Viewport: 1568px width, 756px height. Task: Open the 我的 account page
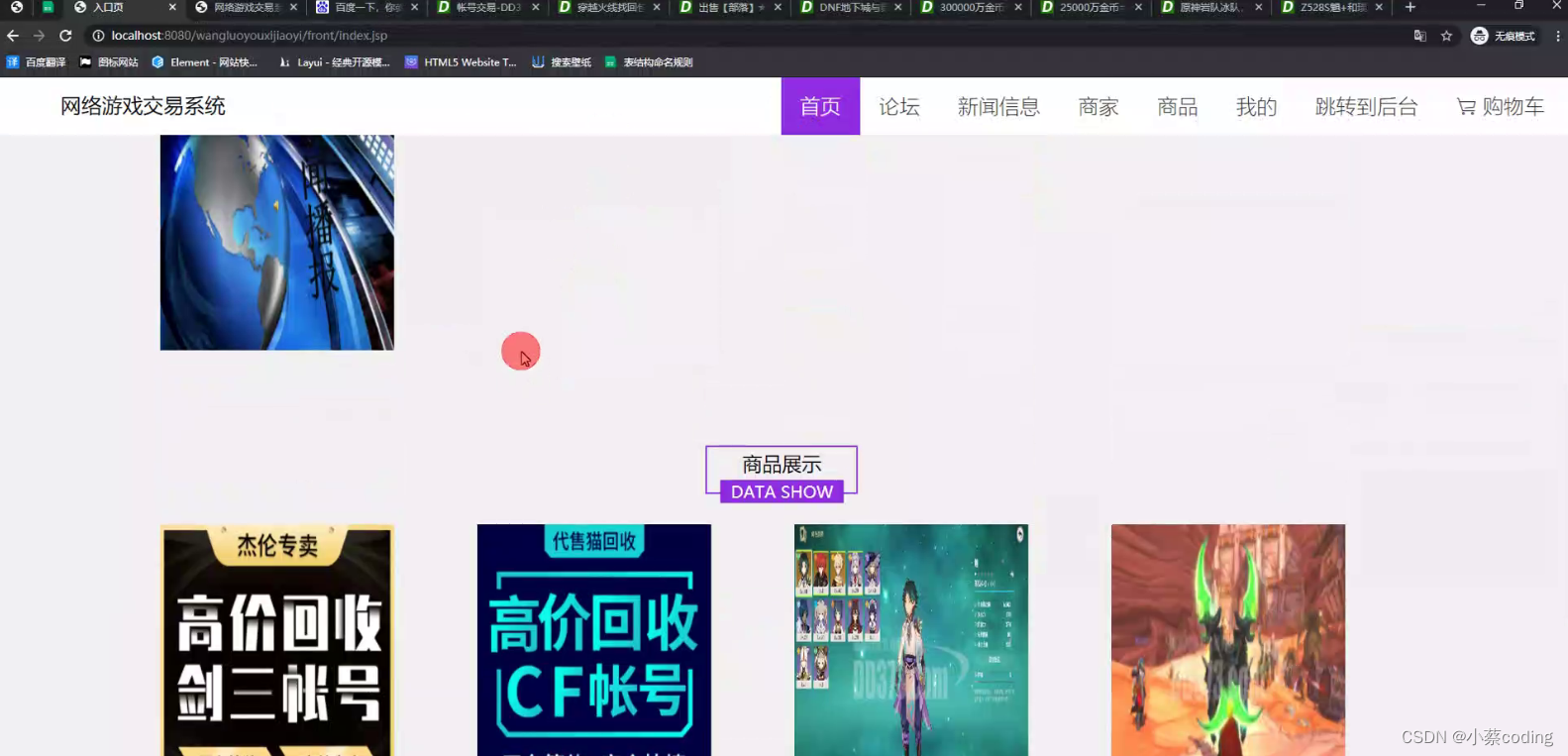(x=1256, y=106)
